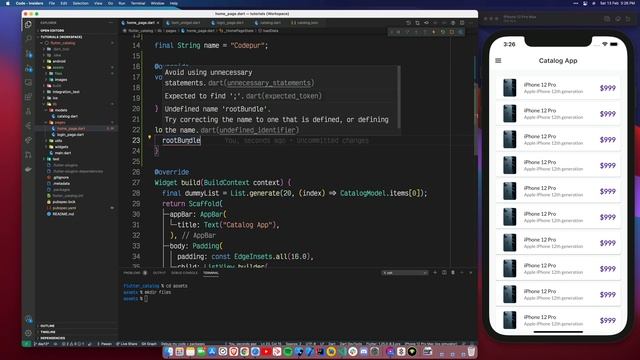Viewport: 640px width, 360px height.
Task: Expand the OUTLINE section
Action: tap(78, 326)
